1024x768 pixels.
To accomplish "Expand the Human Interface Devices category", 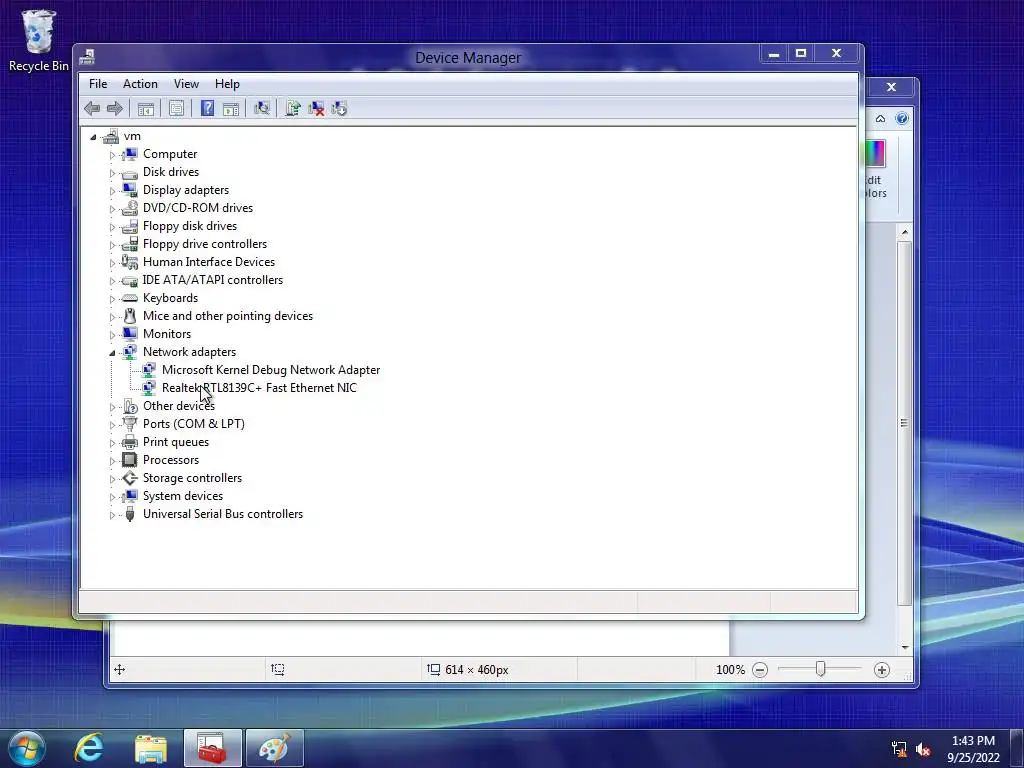I will point(112,263).
